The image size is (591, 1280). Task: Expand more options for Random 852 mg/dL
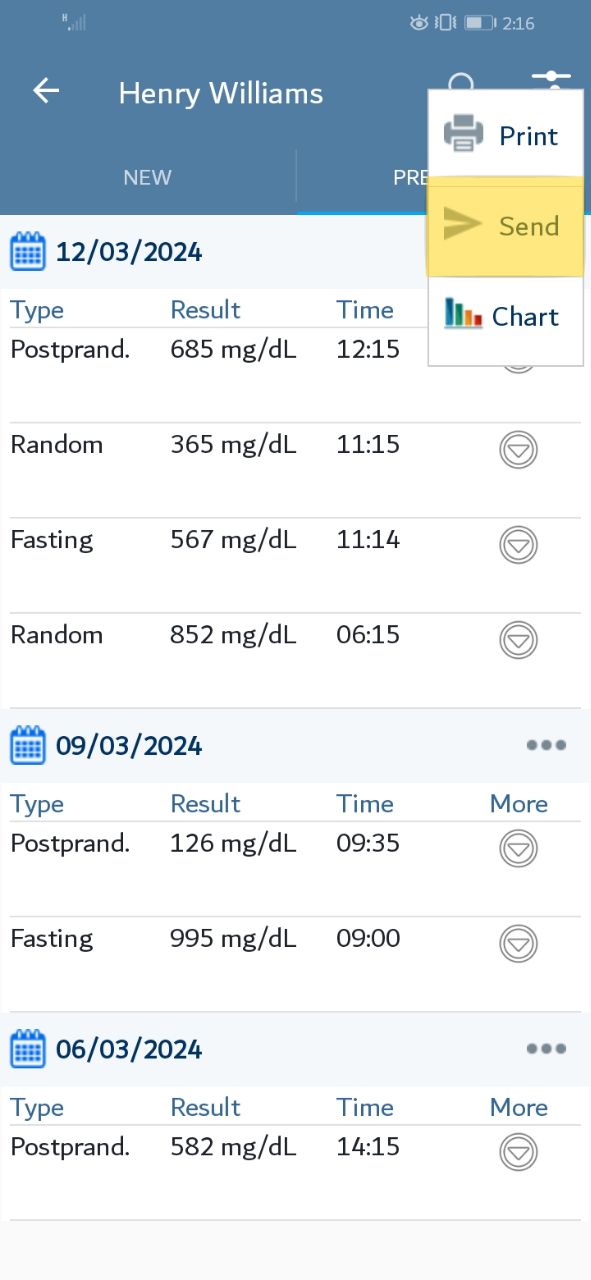click(518, 640)
